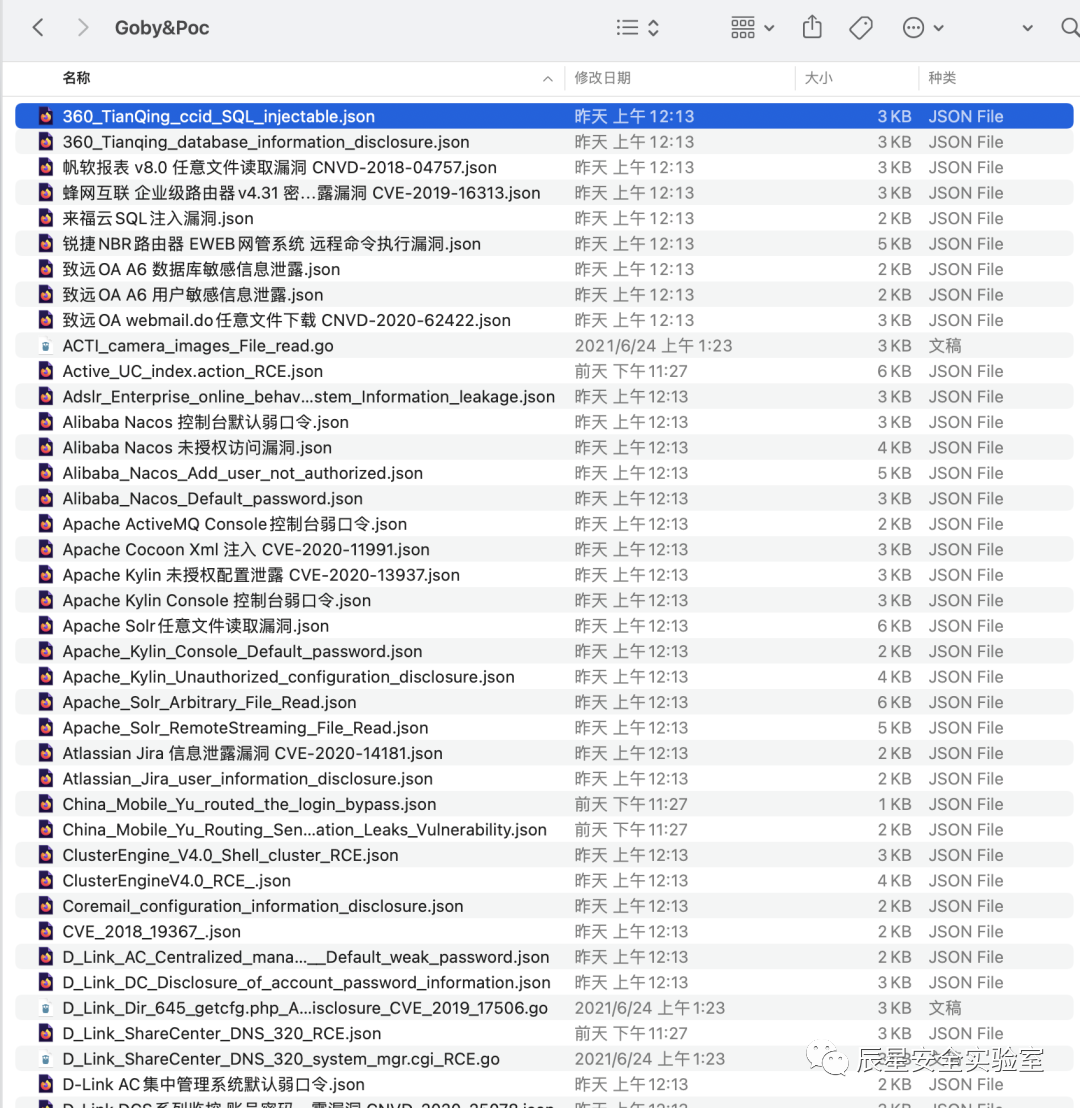Click icon of Apache_Solr_Arbitrary_File_Read.json

(46, 702)
